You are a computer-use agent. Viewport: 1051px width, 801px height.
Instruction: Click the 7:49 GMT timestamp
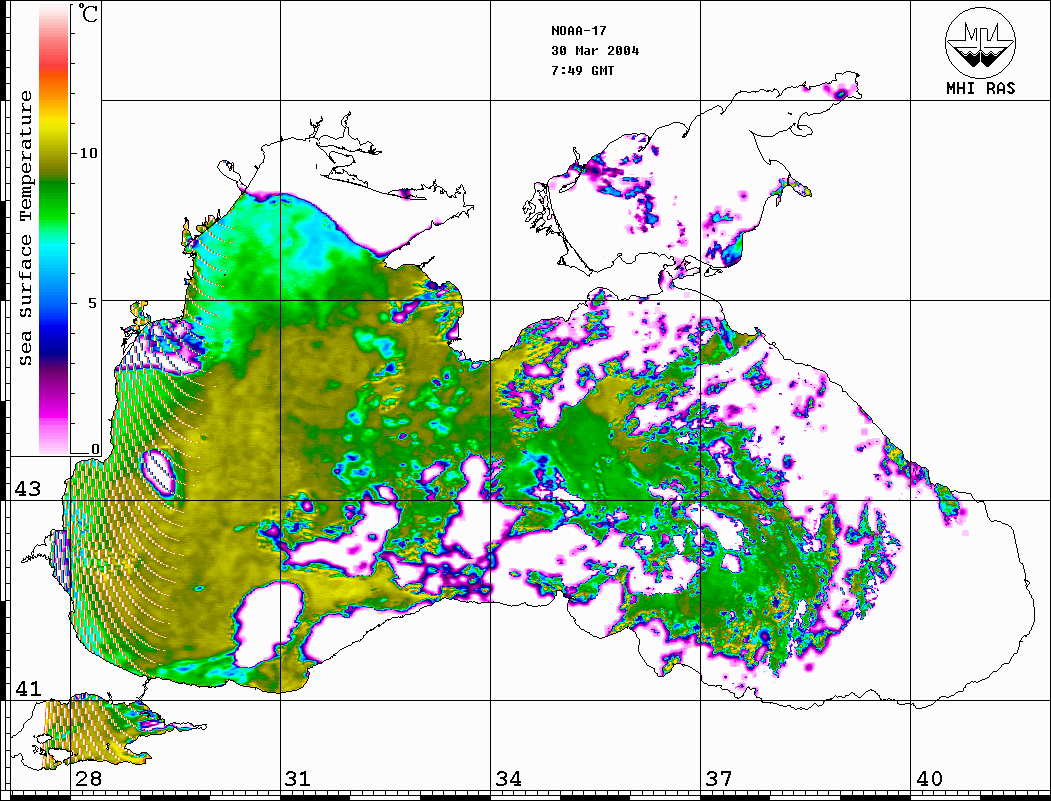point(583,71)
